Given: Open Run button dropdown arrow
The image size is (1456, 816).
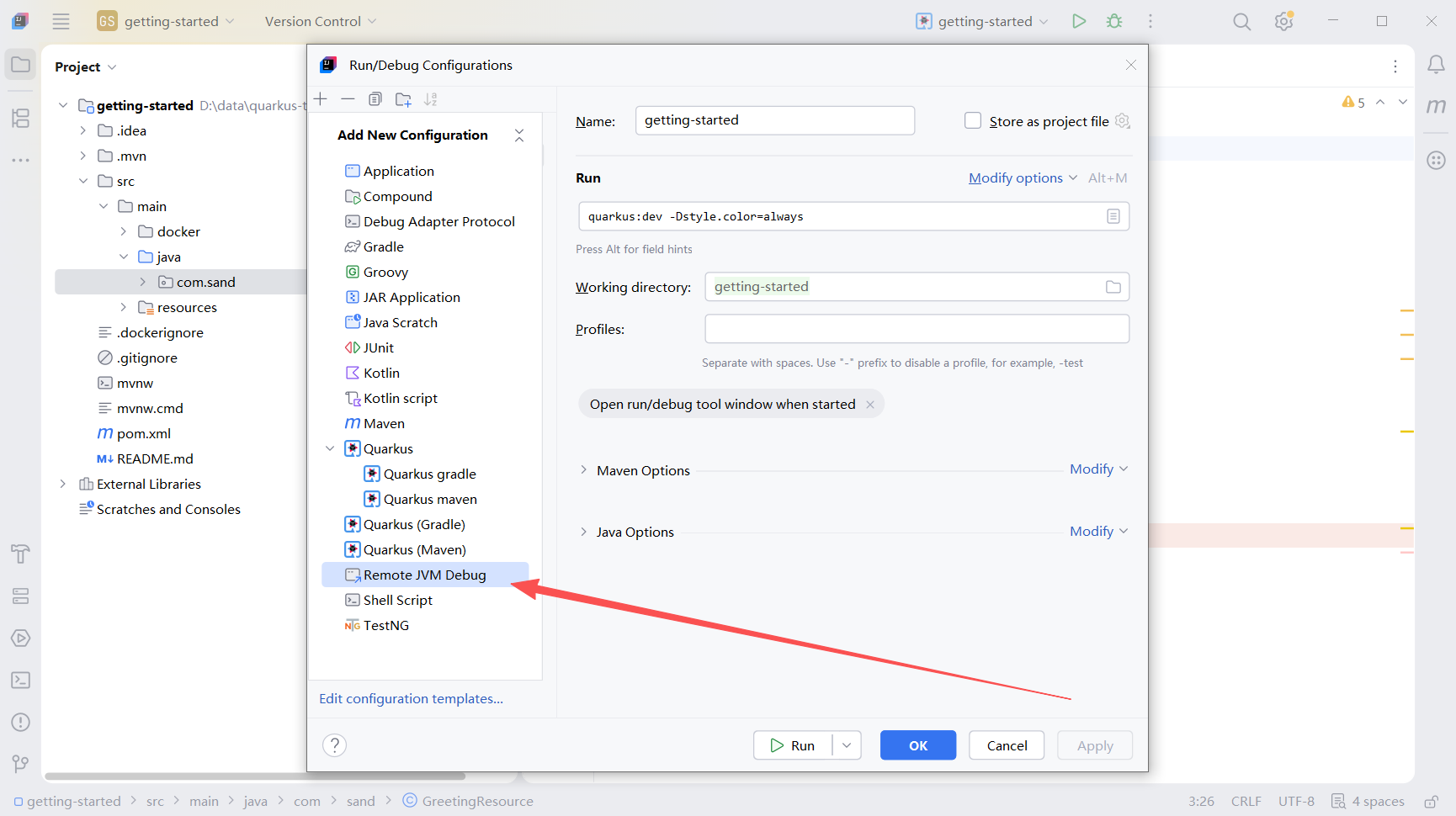Looking at the screenshot, I should point(847,745).
